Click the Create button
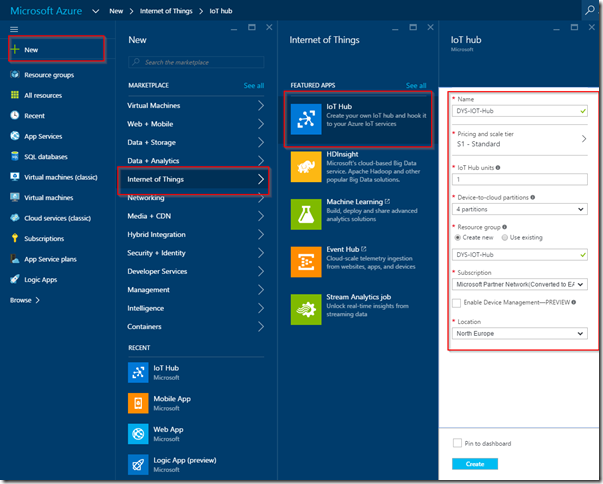603x484 pixels. pyautogui.click(x=475, y=464)
